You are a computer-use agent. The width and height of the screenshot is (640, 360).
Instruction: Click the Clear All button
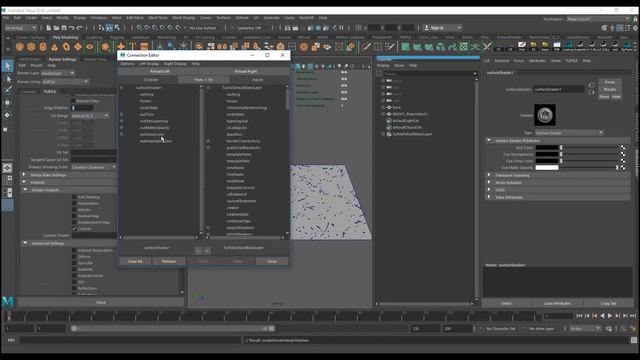[x=135, y=261]
